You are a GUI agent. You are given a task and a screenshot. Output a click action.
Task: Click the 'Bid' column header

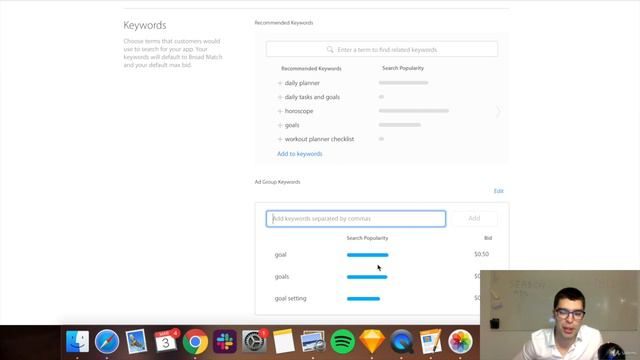(x=488, y=238)
